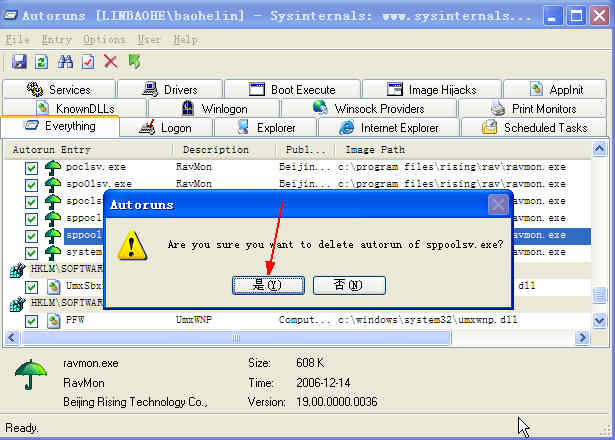Click the horizontal scrollbar thumb

pos(236,338)
